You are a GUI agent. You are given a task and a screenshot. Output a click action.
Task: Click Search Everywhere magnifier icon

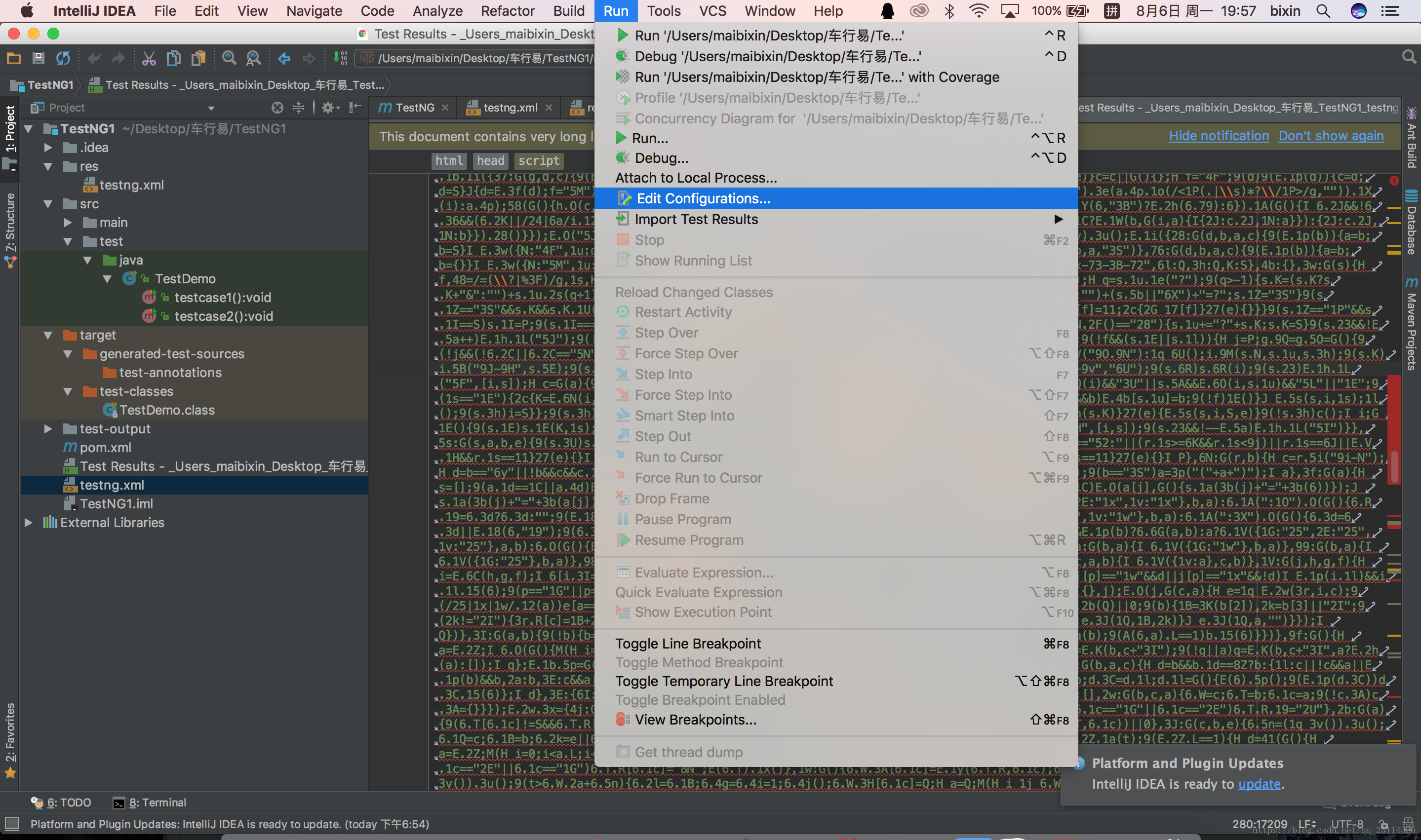tap(1409, 57)
